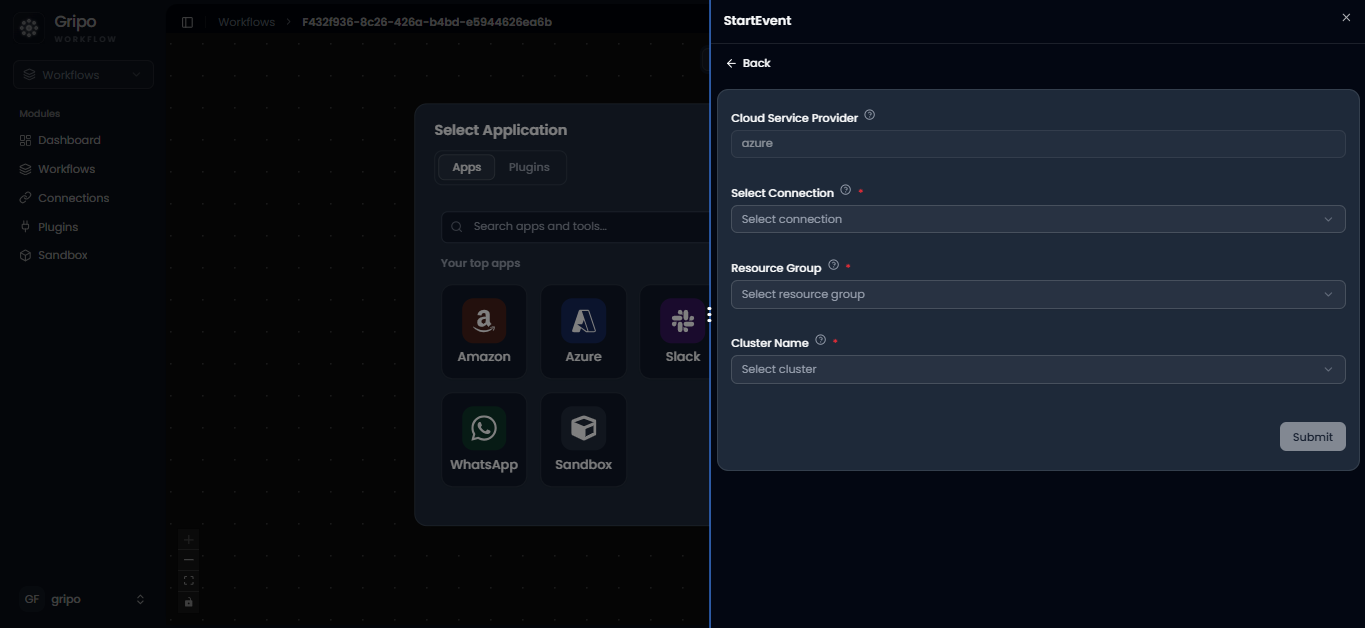Click the Submit button

[x=1312, y=437]
